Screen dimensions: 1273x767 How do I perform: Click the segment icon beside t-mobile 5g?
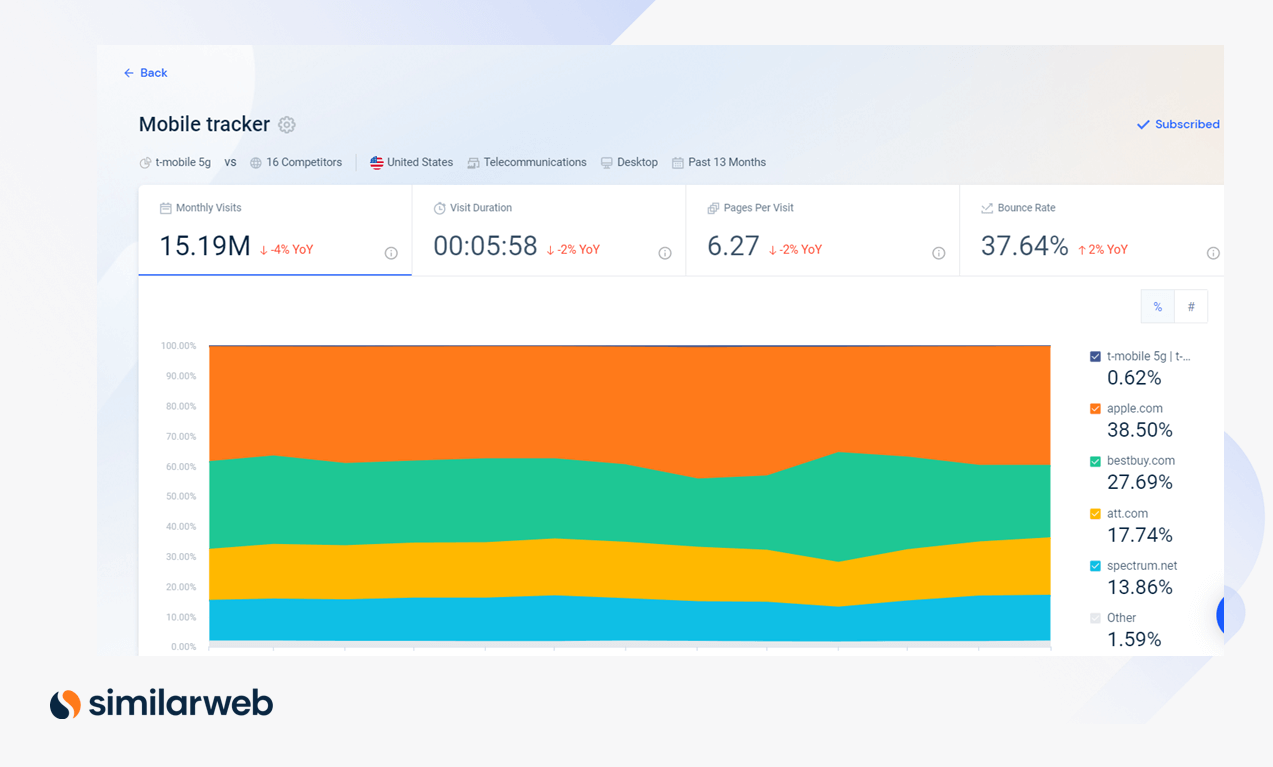pyautogui.click(x=145, y=163)
